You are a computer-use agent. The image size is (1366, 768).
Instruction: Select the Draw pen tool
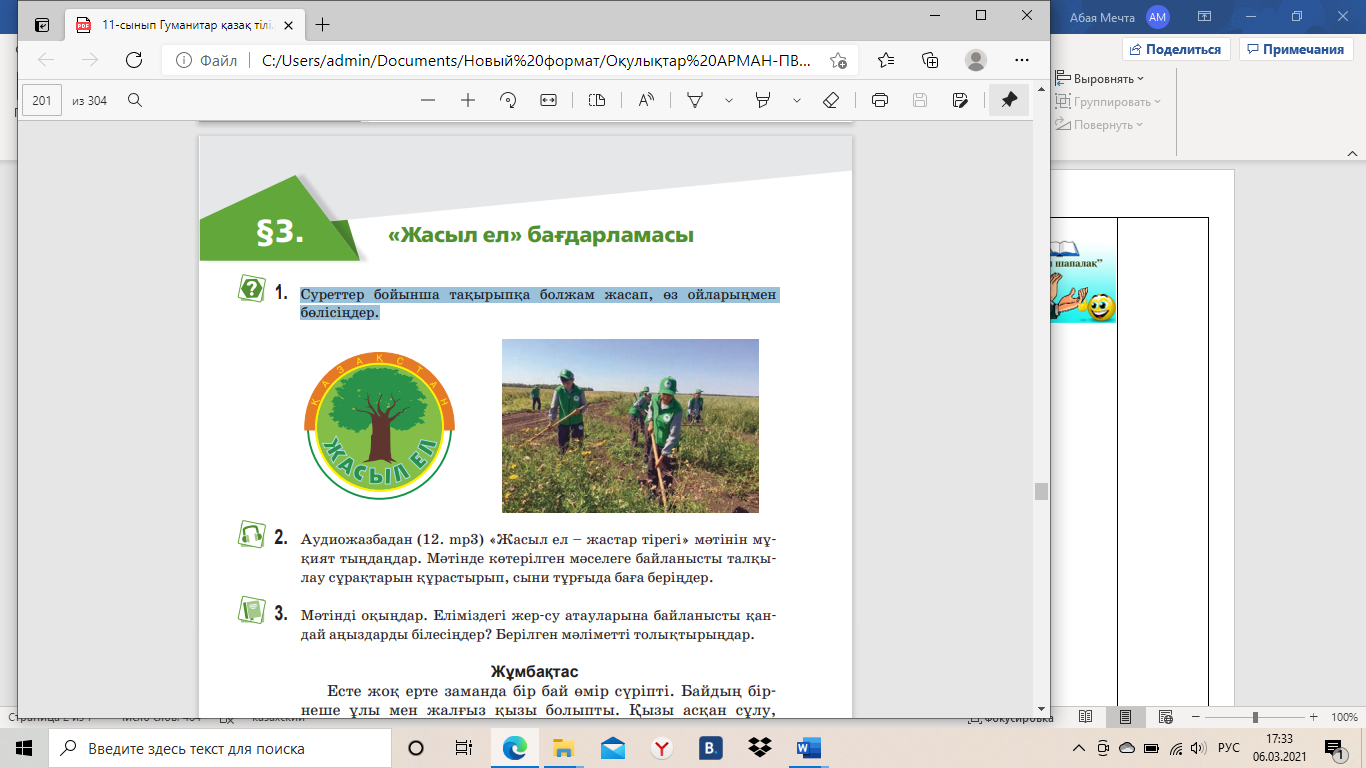coord(695,100)
